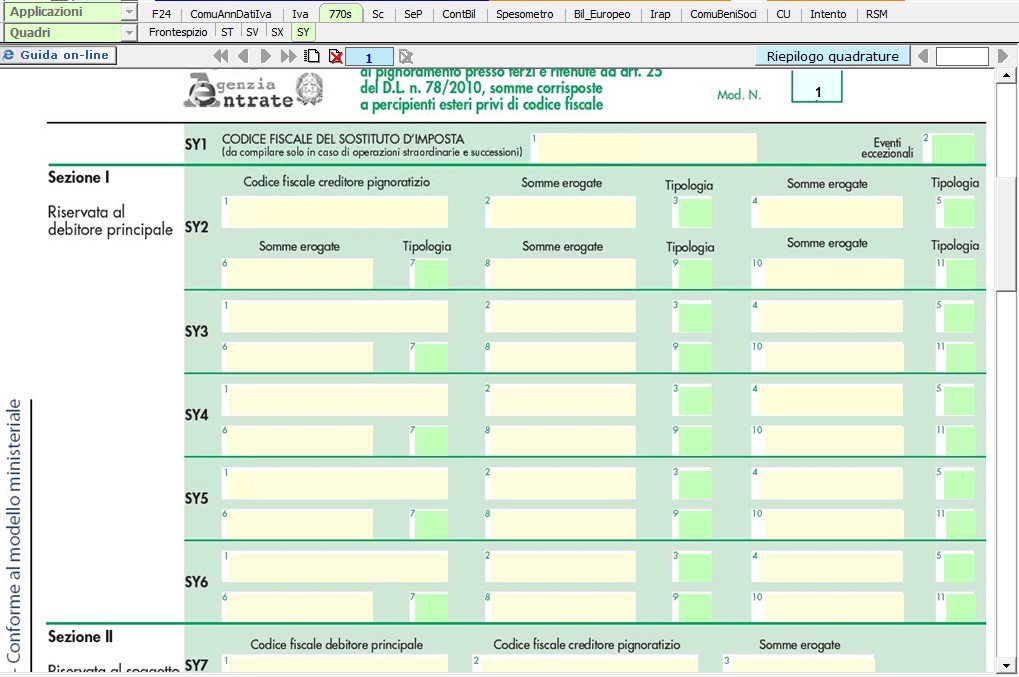
Task: Click SY4 Somme erogate field 4
Action: pyautogui.click(x=830, y=400)
